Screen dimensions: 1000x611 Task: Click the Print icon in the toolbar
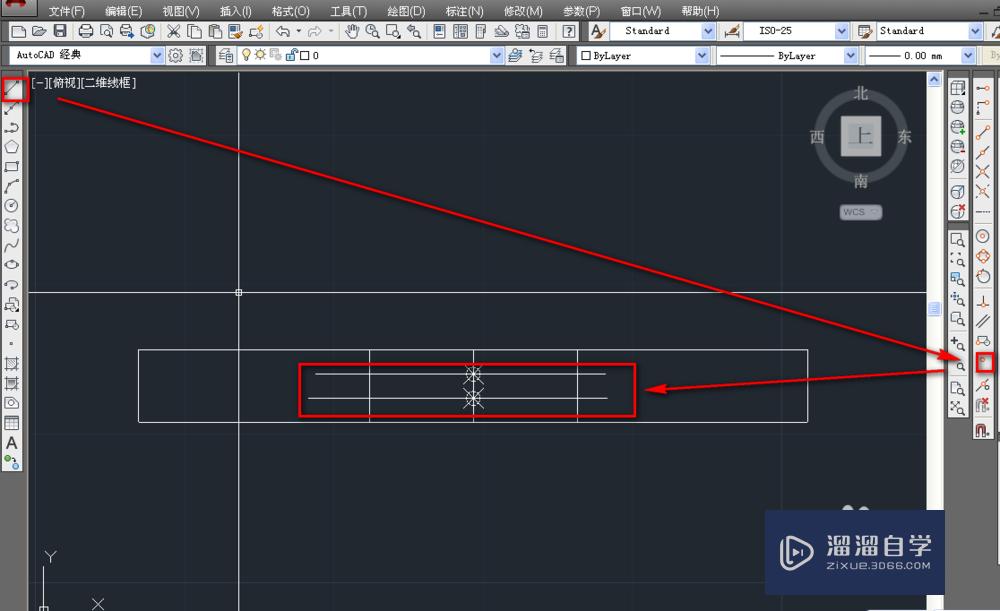pyautogui.click(x=86, y=31)
